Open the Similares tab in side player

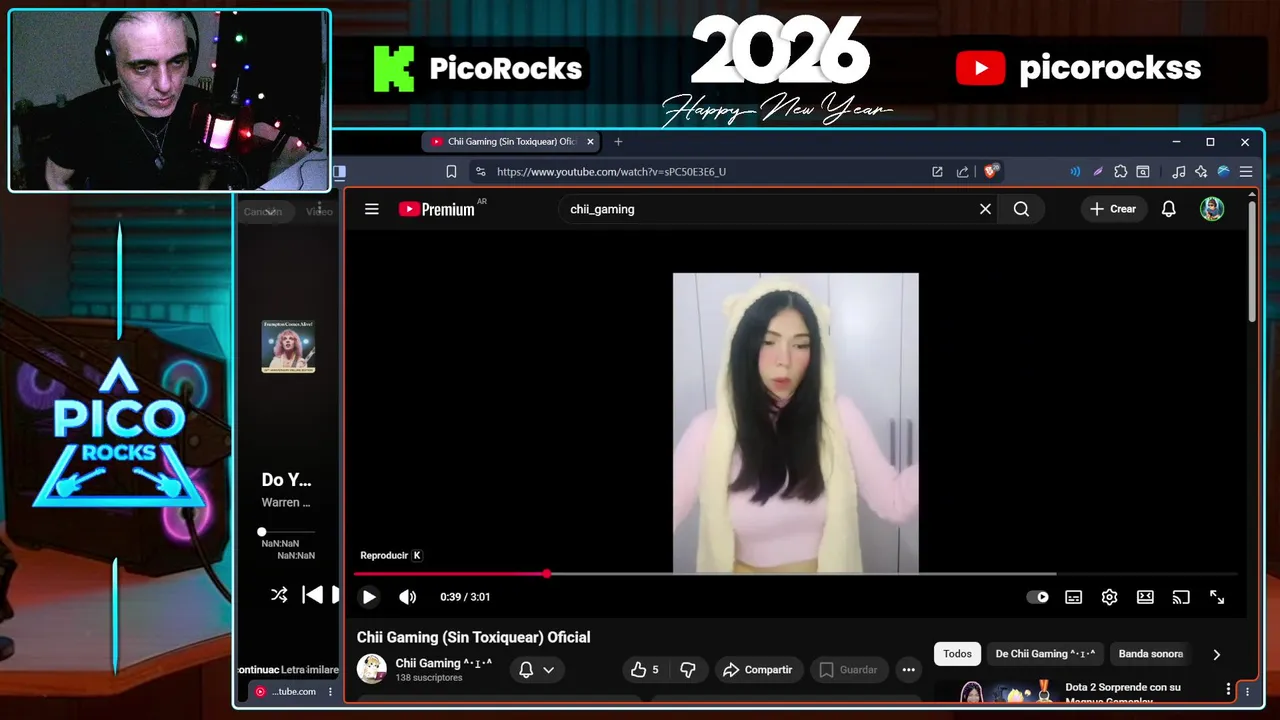[x=323, y=669]
